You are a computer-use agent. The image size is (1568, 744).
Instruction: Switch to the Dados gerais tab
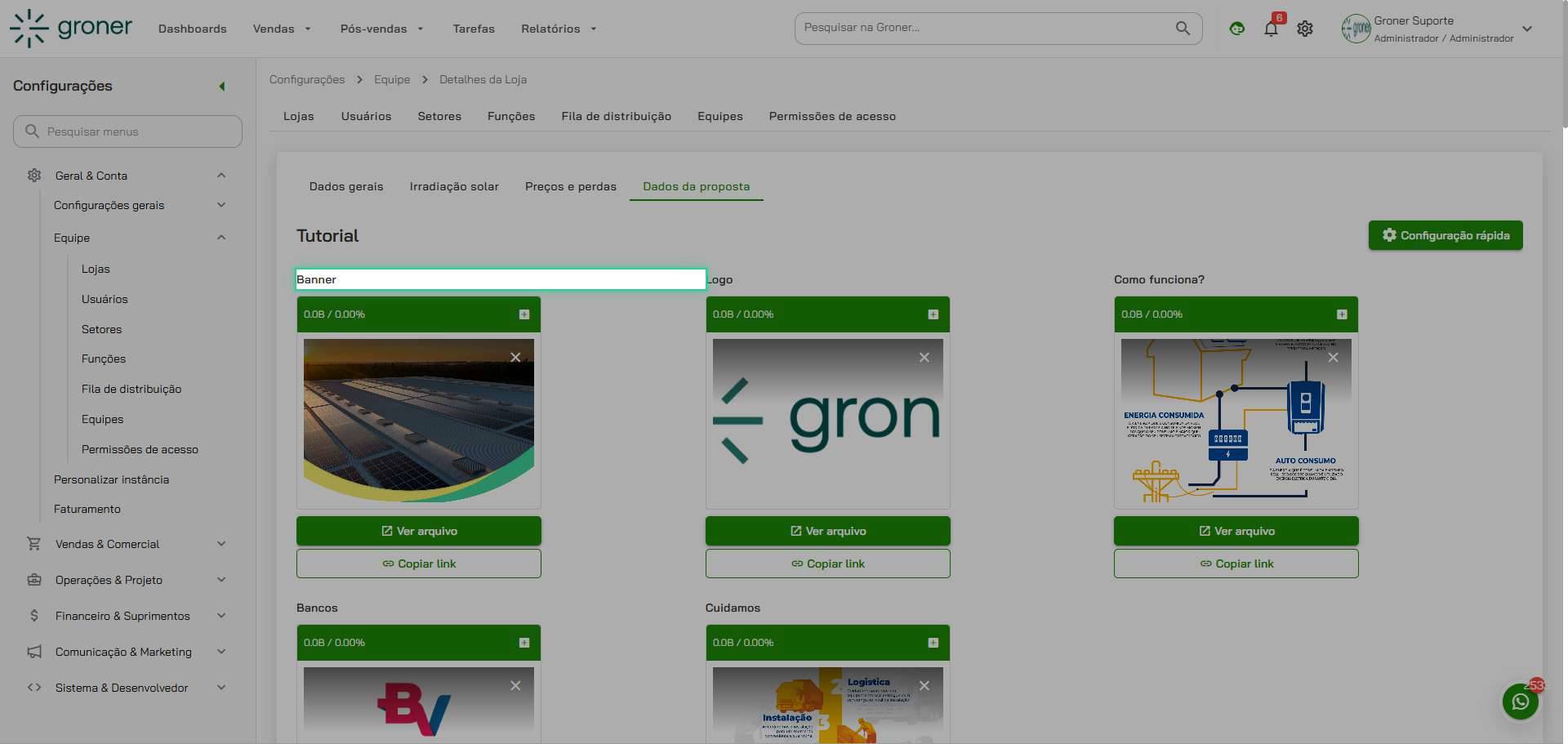coord(346,186)
